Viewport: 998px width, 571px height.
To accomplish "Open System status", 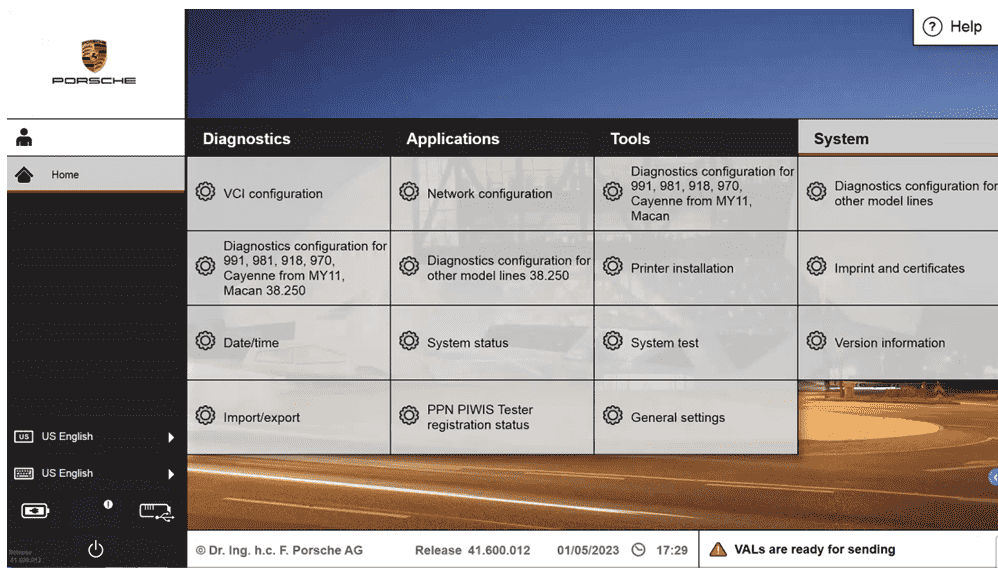I will click(492, 342).
